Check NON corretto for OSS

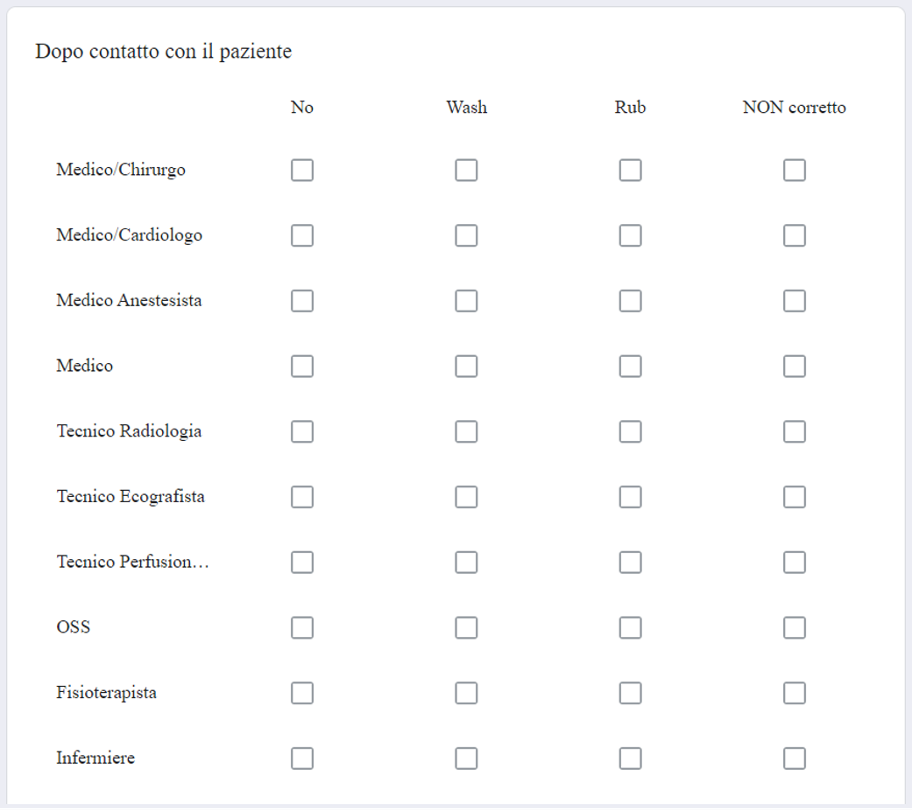[794, 628]
